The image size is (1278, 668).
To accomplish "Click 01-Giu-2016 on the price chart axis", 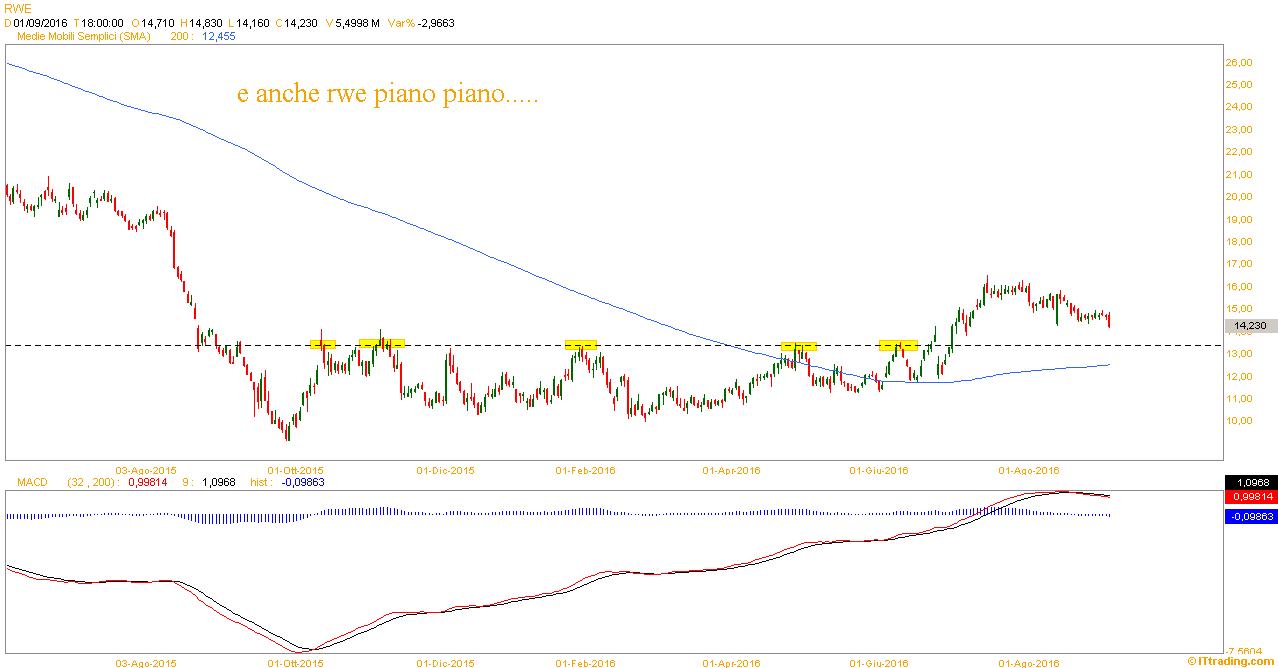I will tap(879, 469).
